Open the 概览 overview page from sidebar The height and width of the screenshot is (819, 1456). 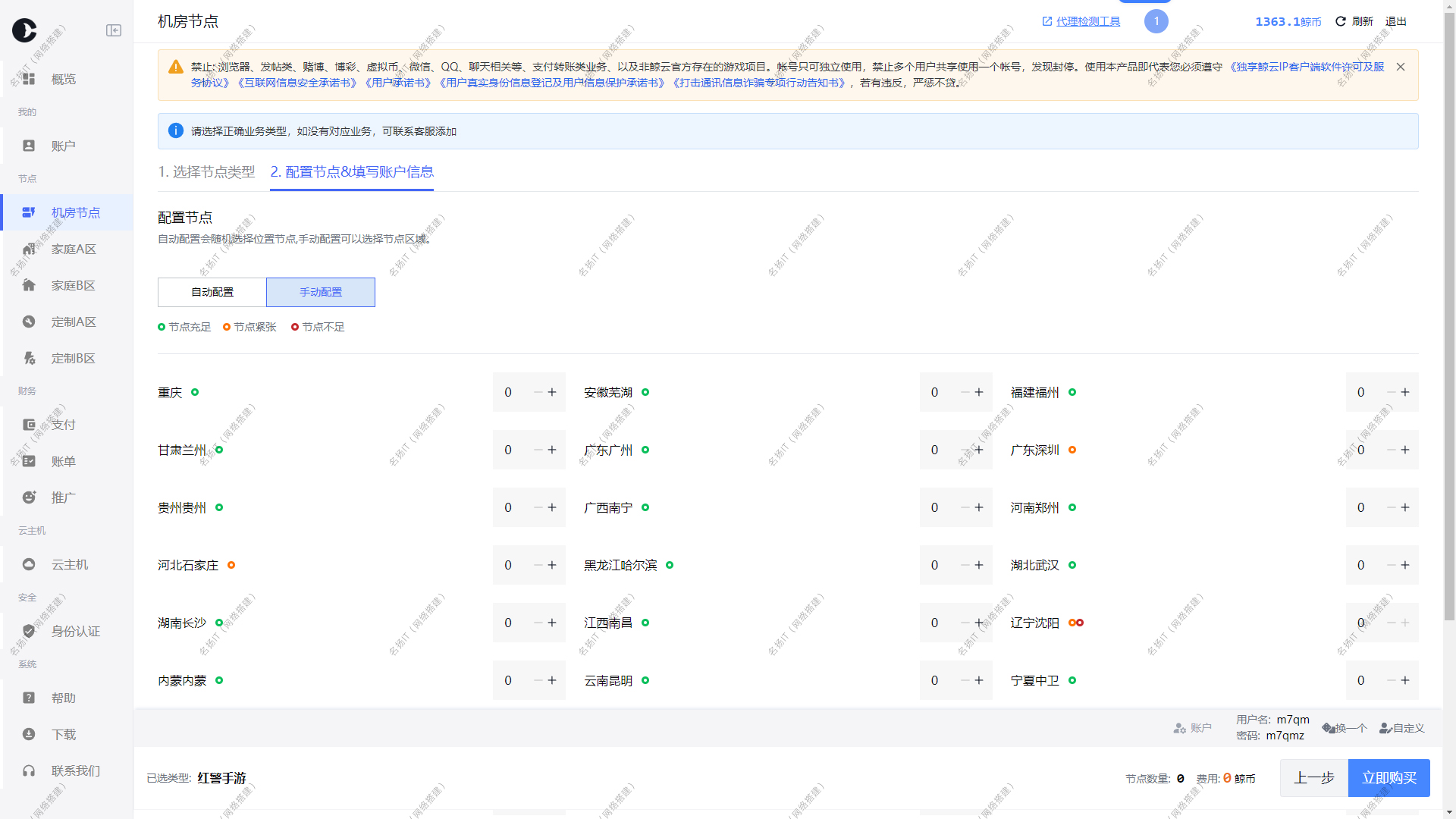(64, 79)
